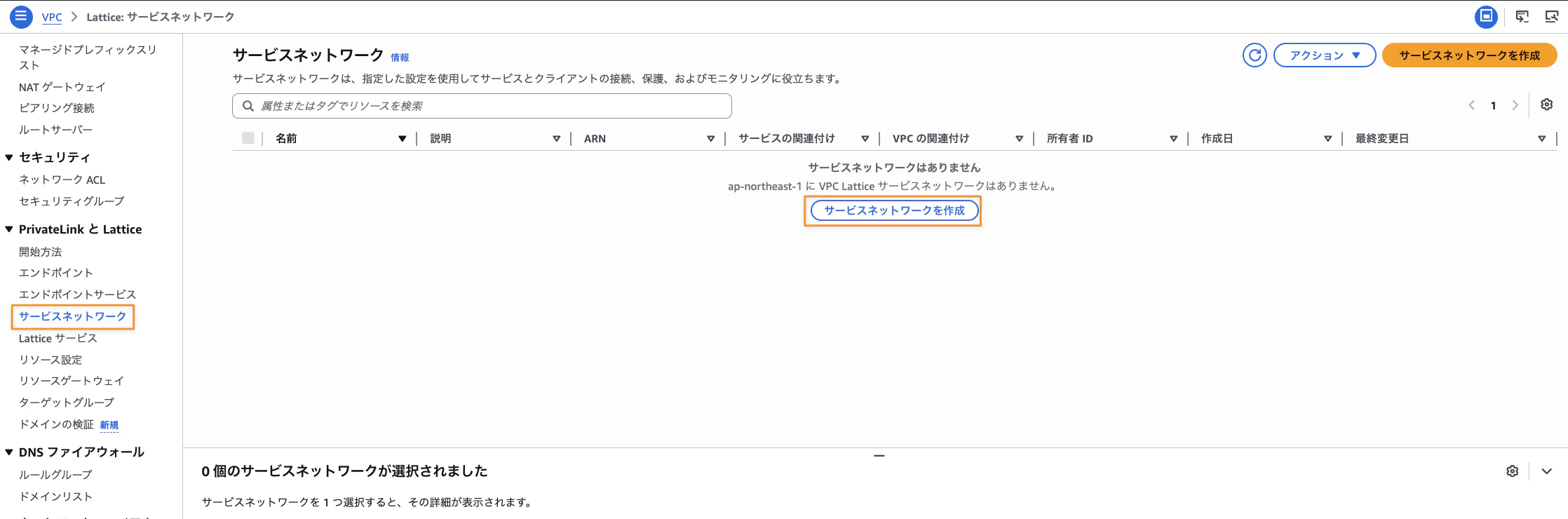Click the orange サービスネットワークを作成 button

tap(1470, 55)
